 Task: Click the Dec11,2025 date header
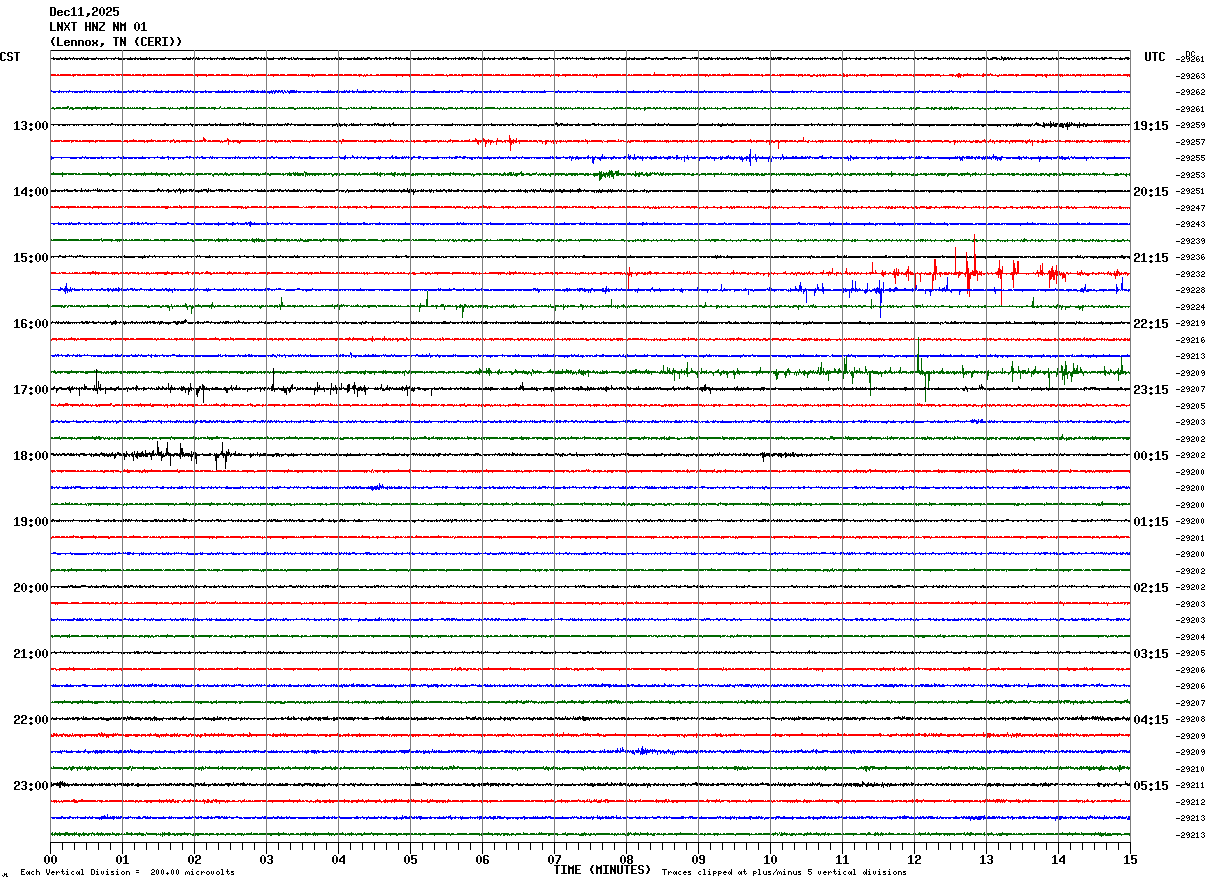pyautogui.click(x=84, y=12)
